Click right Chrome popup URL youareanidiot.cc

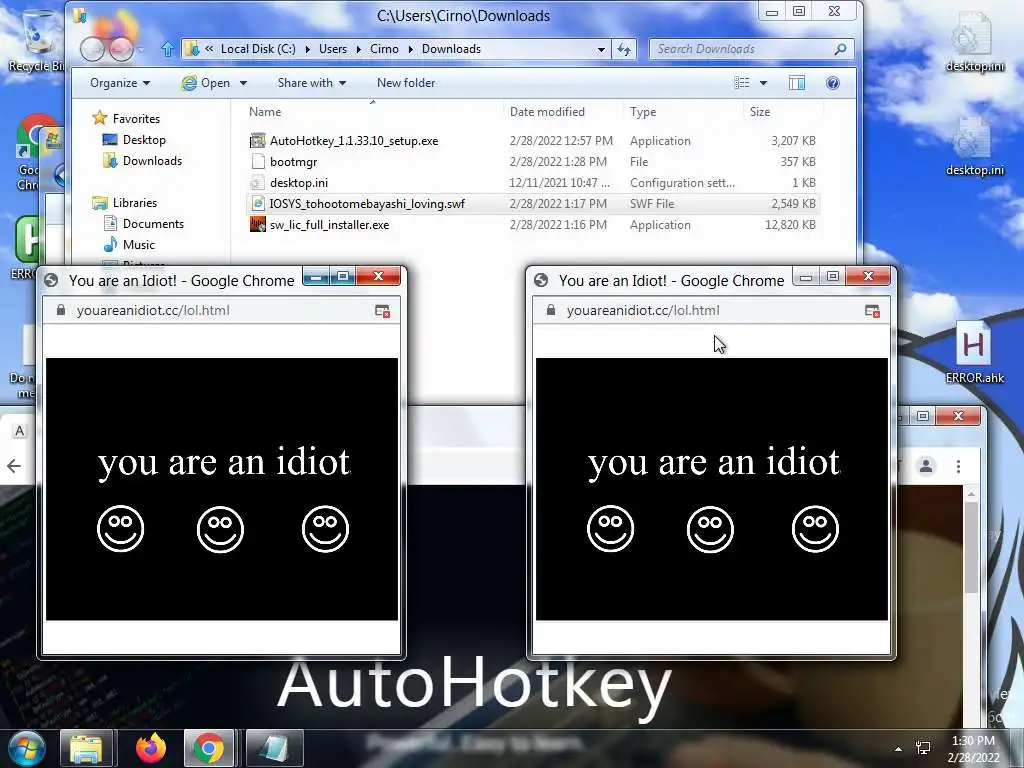coord(643,310)
